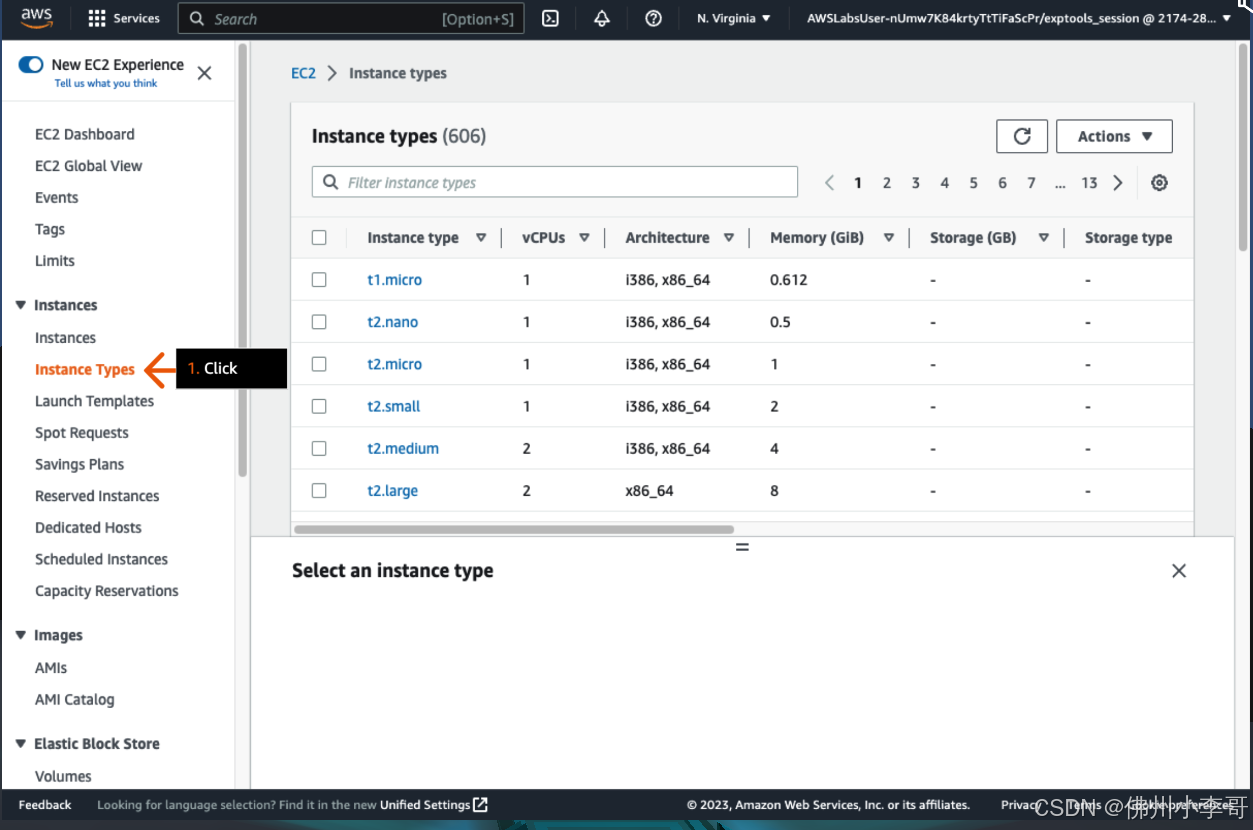Open the Actions dropdown
Viewport: 1253px width, 830px height.
[1114, 137]
